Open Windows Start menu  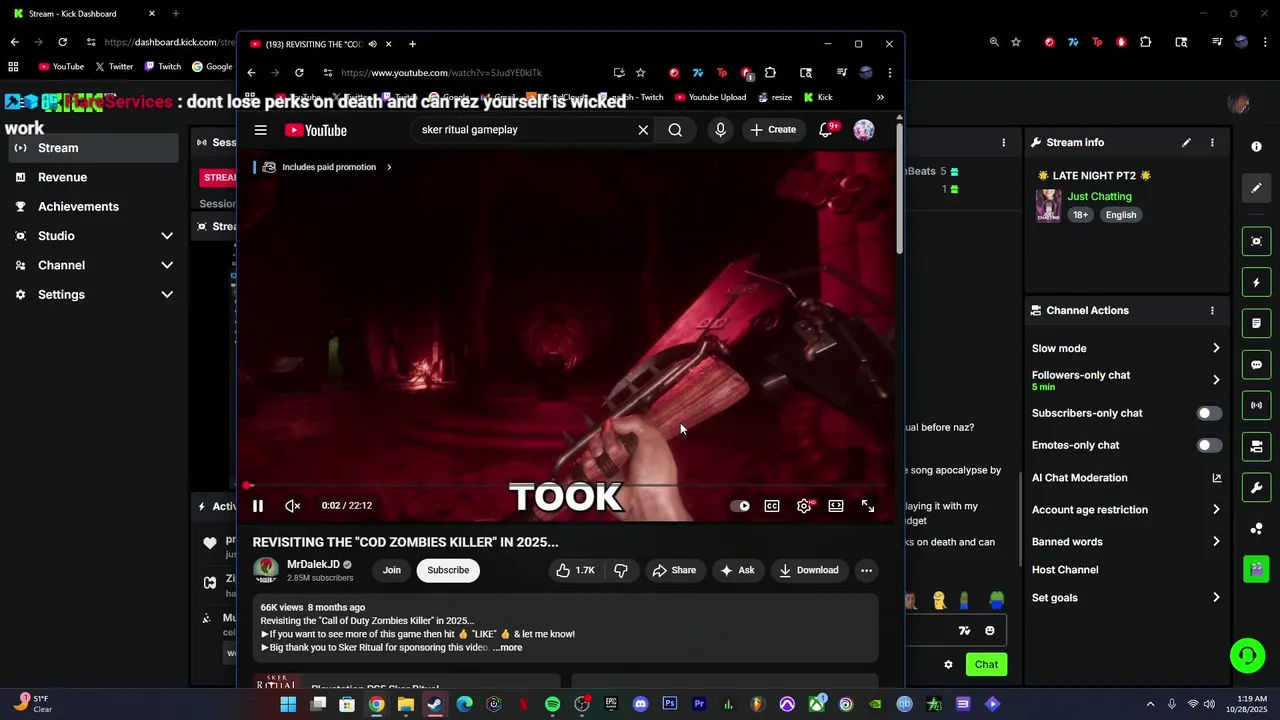(288, 704)
